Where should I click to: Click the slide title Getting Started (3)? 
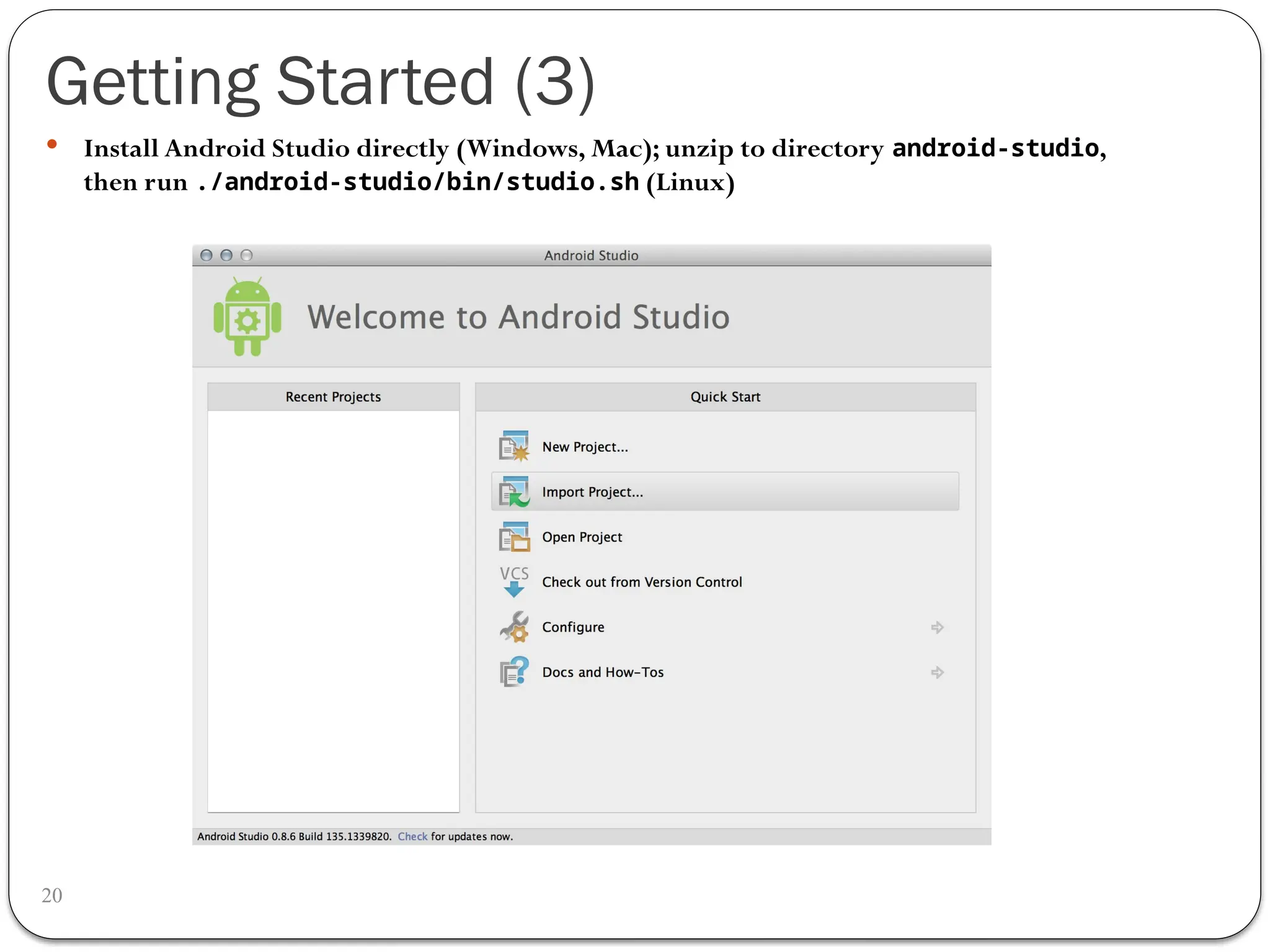coord(321,82)
